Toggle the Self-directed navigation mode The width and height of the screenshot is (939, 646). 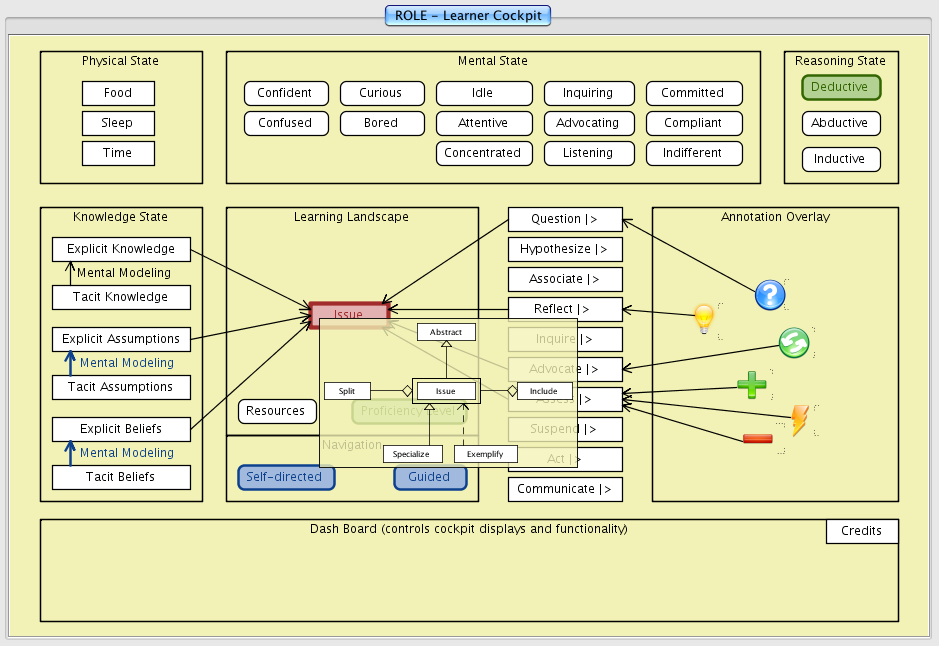click(x=285, y=477)
